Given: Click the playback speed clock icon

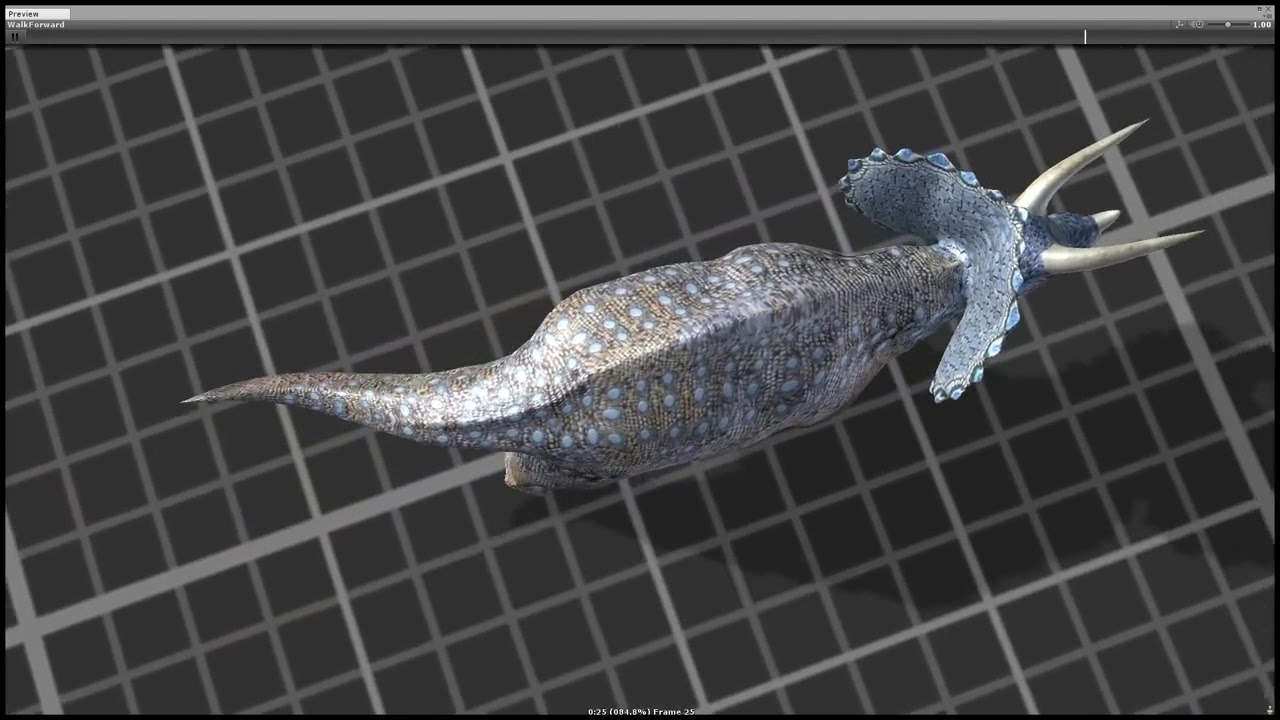Looking at the screenshot, I should coord(1199,25).
